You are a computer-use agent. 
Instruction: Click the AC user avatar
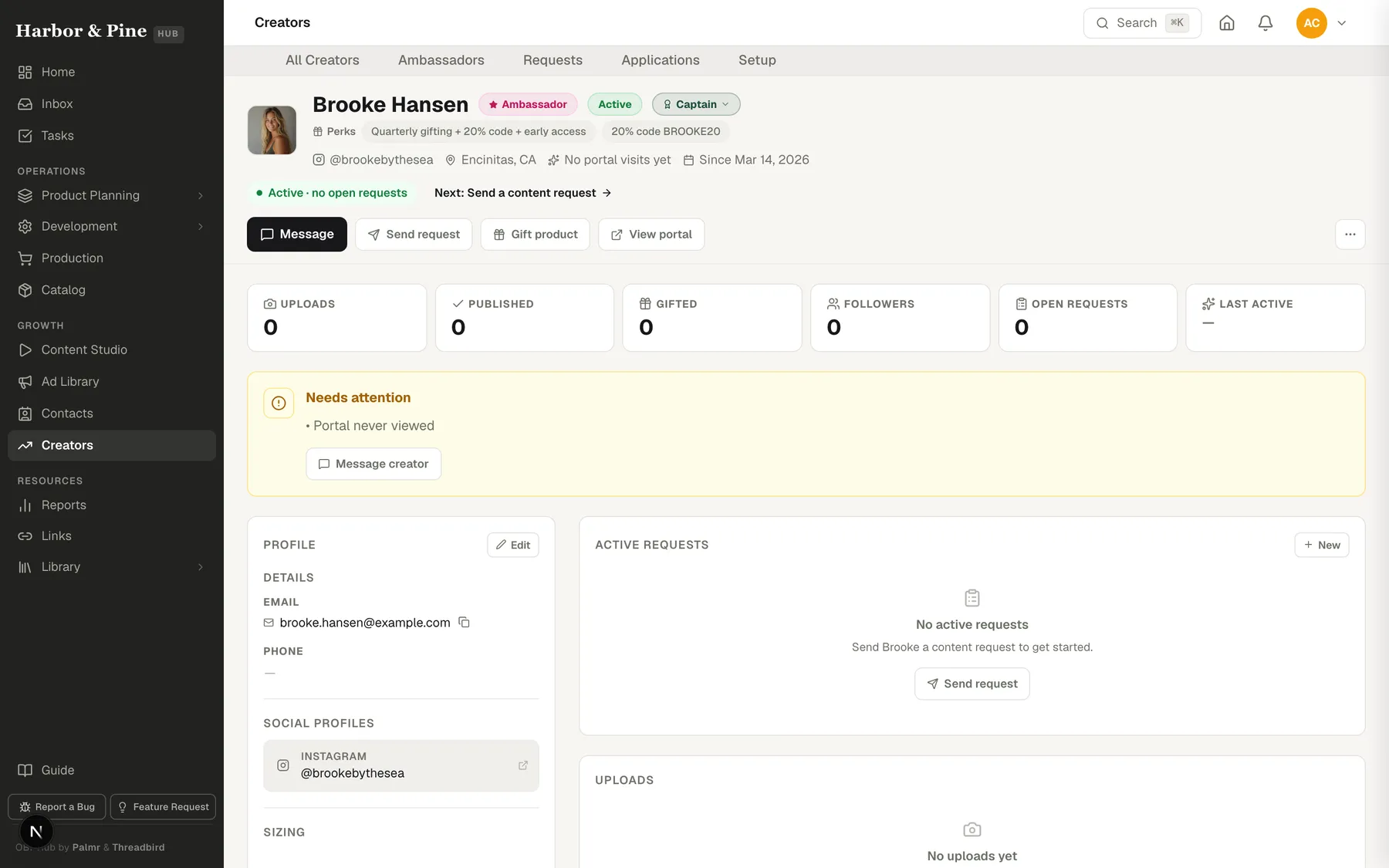click(1312, 23)
